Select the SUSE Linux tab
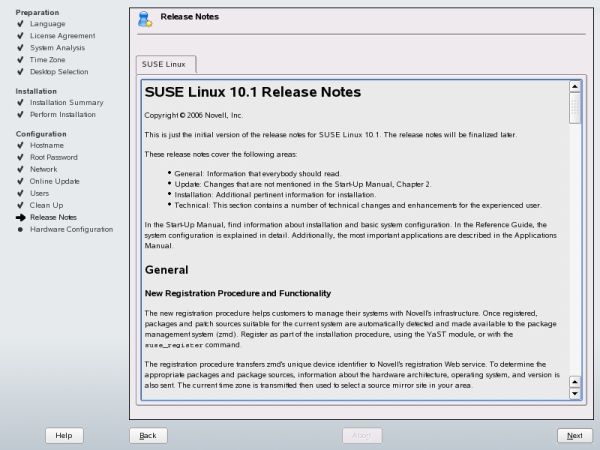The image size is (600, 450). 166,64
